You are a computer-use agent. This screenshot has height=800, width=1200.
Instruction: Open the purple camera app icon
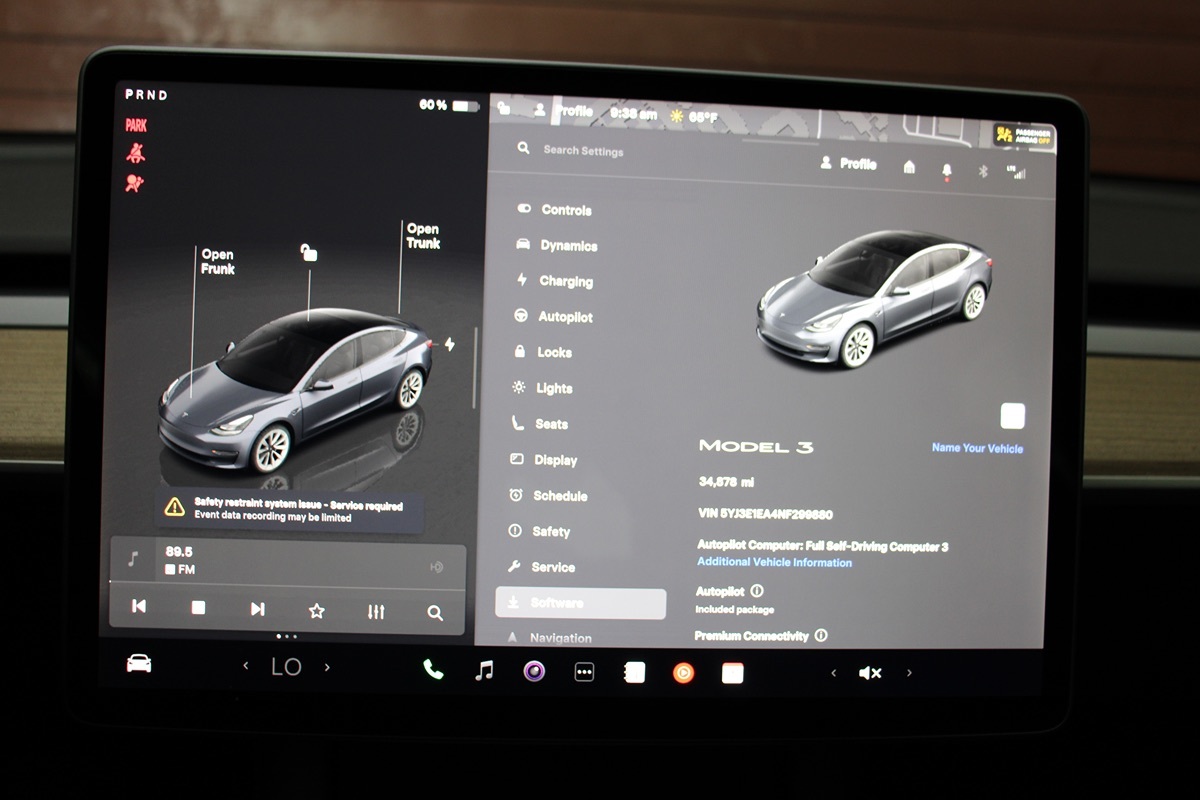[534, 671]
